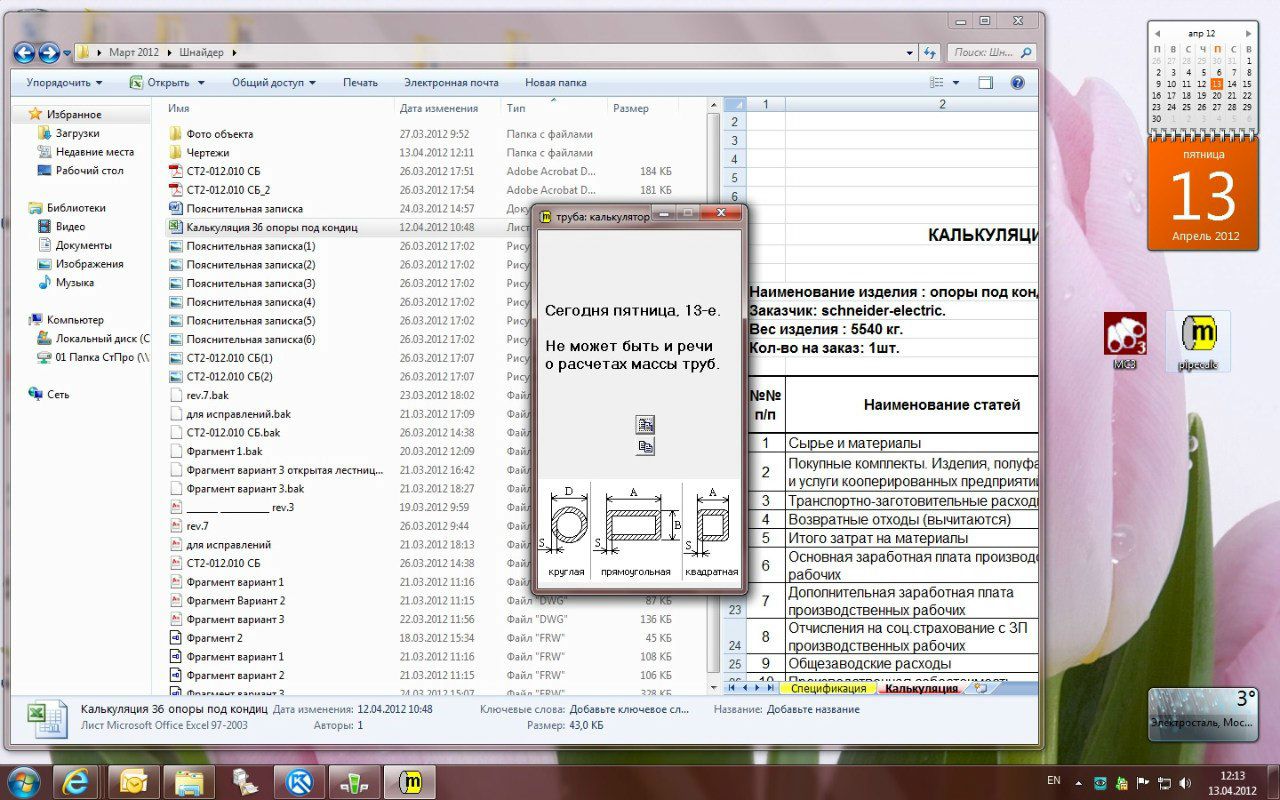The image size is (1280, 800).
Task: Launch Internet Explorer from the taskbar
Action: point(75,781)
